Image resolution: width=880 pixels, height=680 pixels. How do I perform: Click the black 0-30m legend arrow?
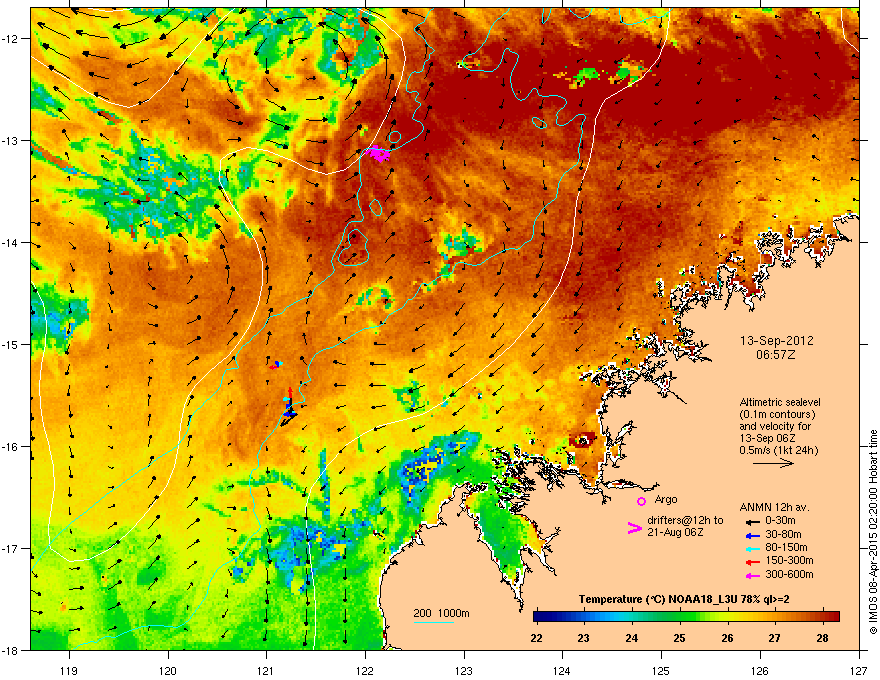[753, 522]
